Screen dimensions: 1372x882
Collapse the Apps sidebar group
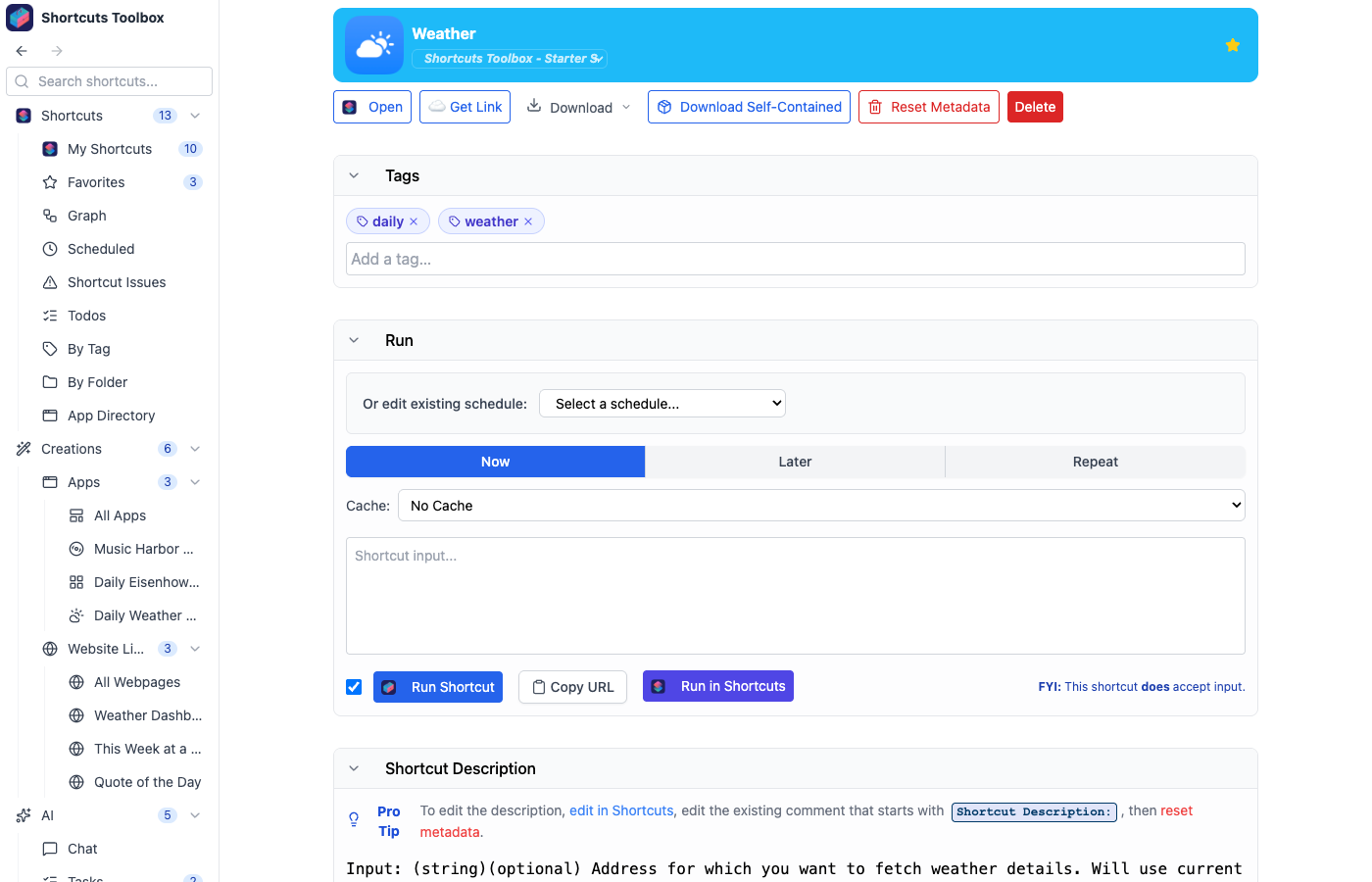click(x=195, y=482)
